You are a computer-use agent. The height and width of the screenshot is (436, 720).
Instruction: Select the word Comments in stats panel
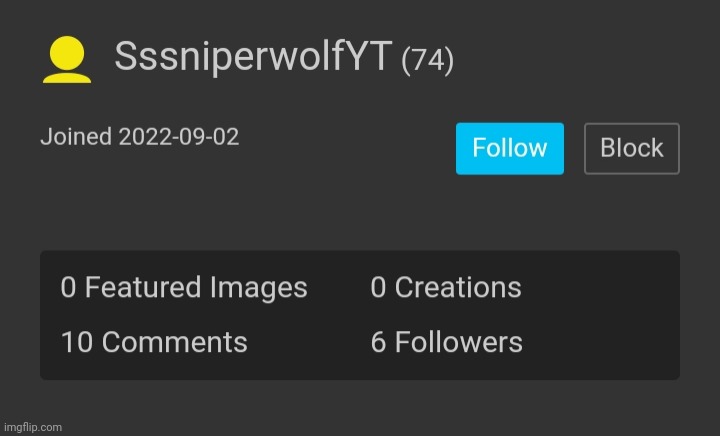pos(174,342)
